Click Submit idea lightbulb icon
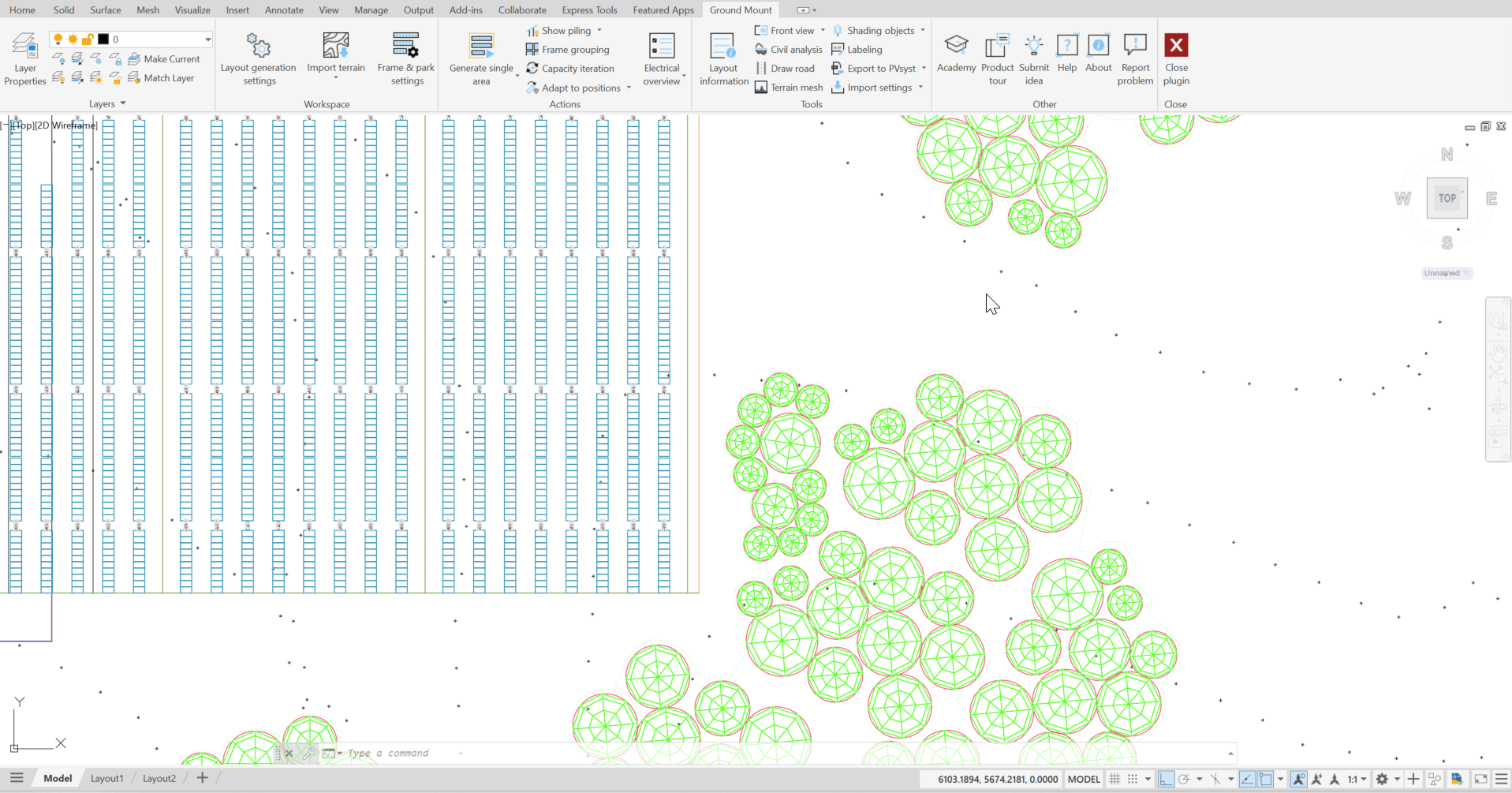 (x=1034, y=45)
